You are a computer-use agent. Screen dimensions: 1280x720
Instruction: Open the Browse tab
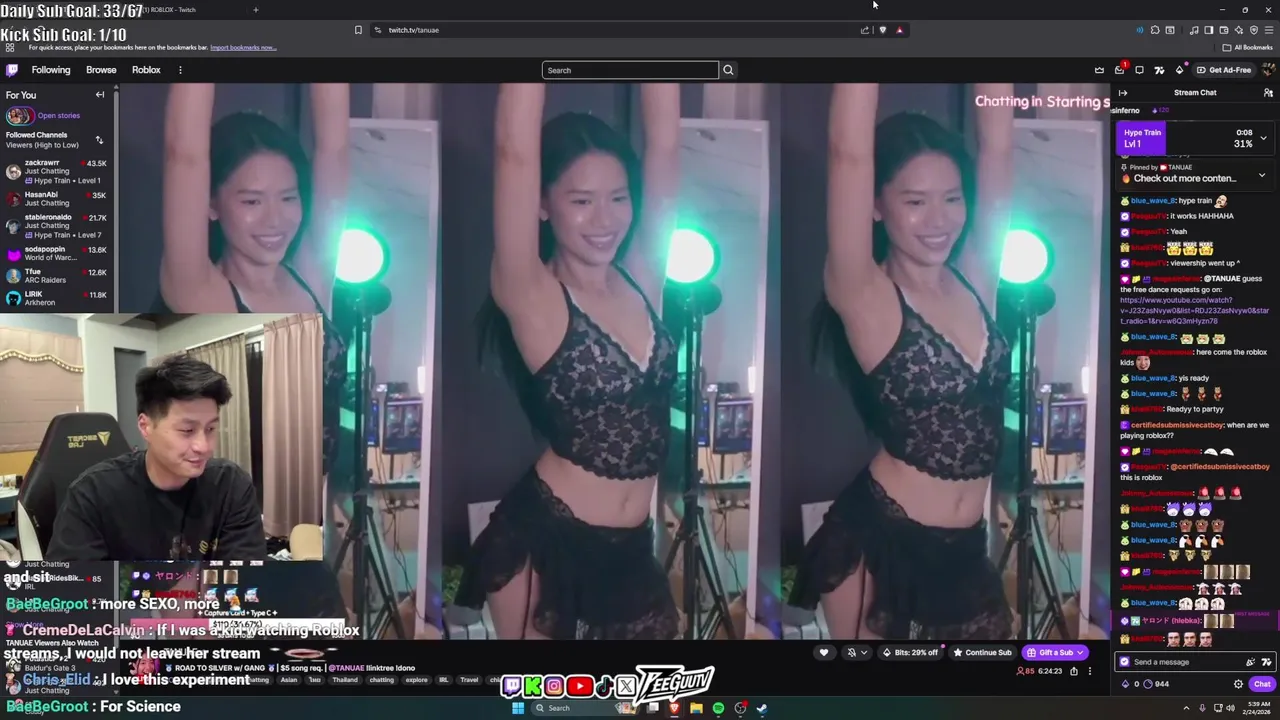coord(101,70)
